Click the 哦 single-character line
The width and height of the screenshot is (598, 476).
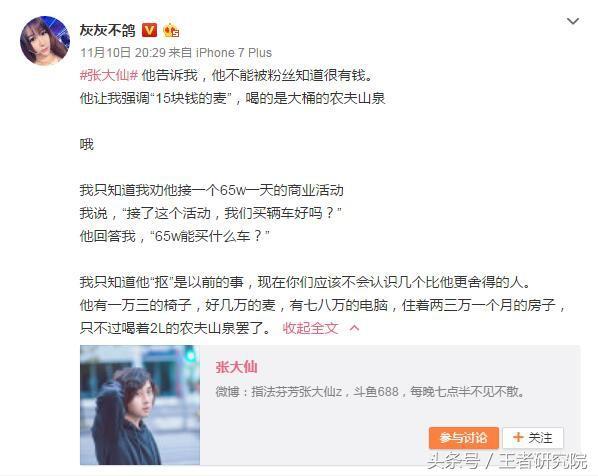click(x=87, y=145)
